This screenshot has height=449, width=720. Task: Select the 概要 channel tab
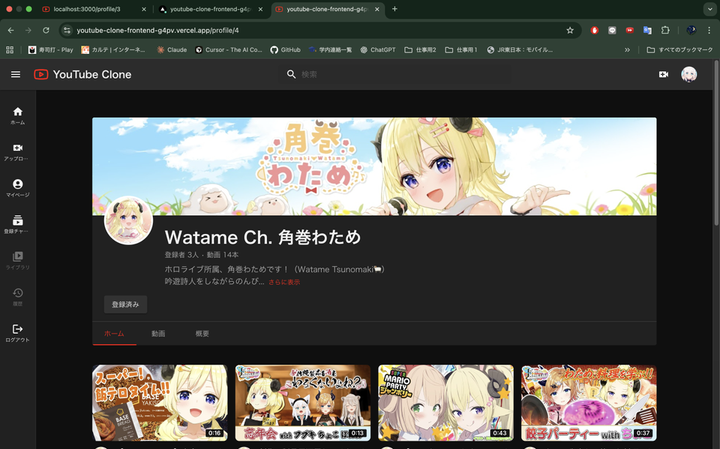click(x=202, y=334)
